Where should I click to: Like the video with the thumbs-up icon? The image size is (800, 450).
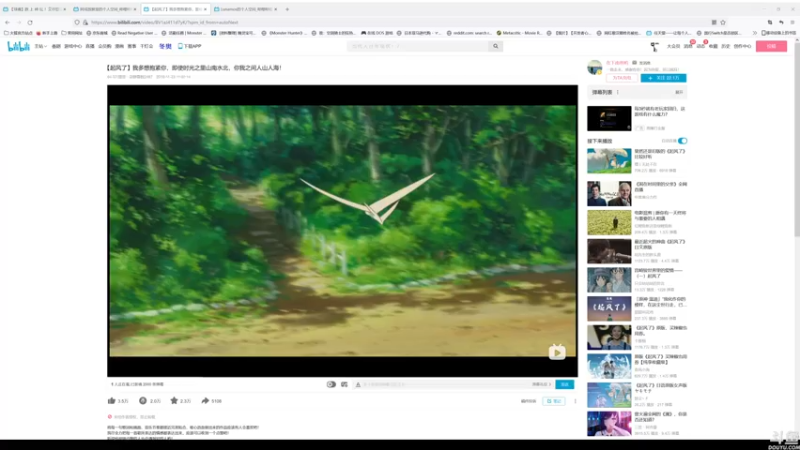112,401
